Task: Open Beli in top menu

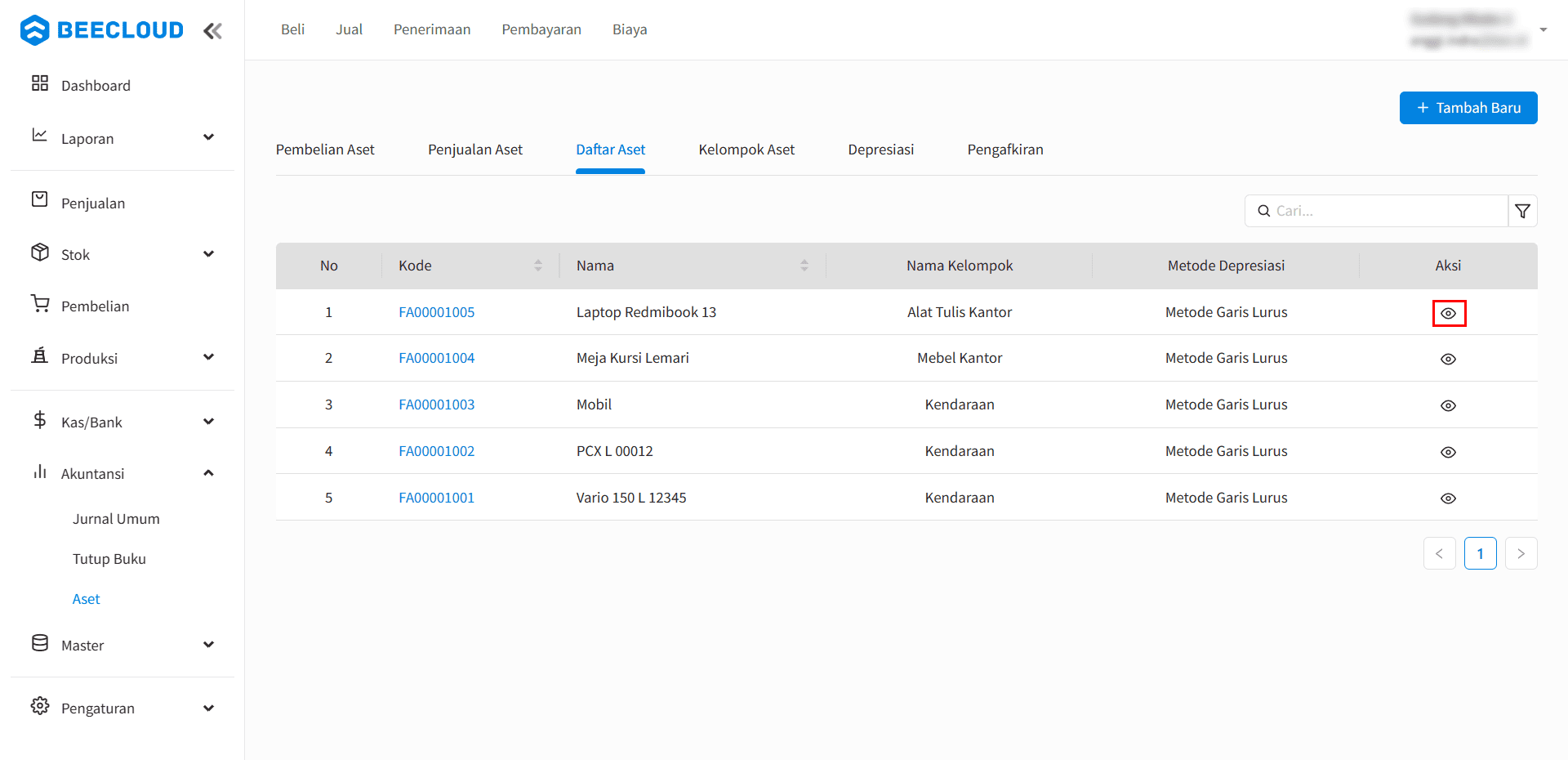Action: (292, 29)
